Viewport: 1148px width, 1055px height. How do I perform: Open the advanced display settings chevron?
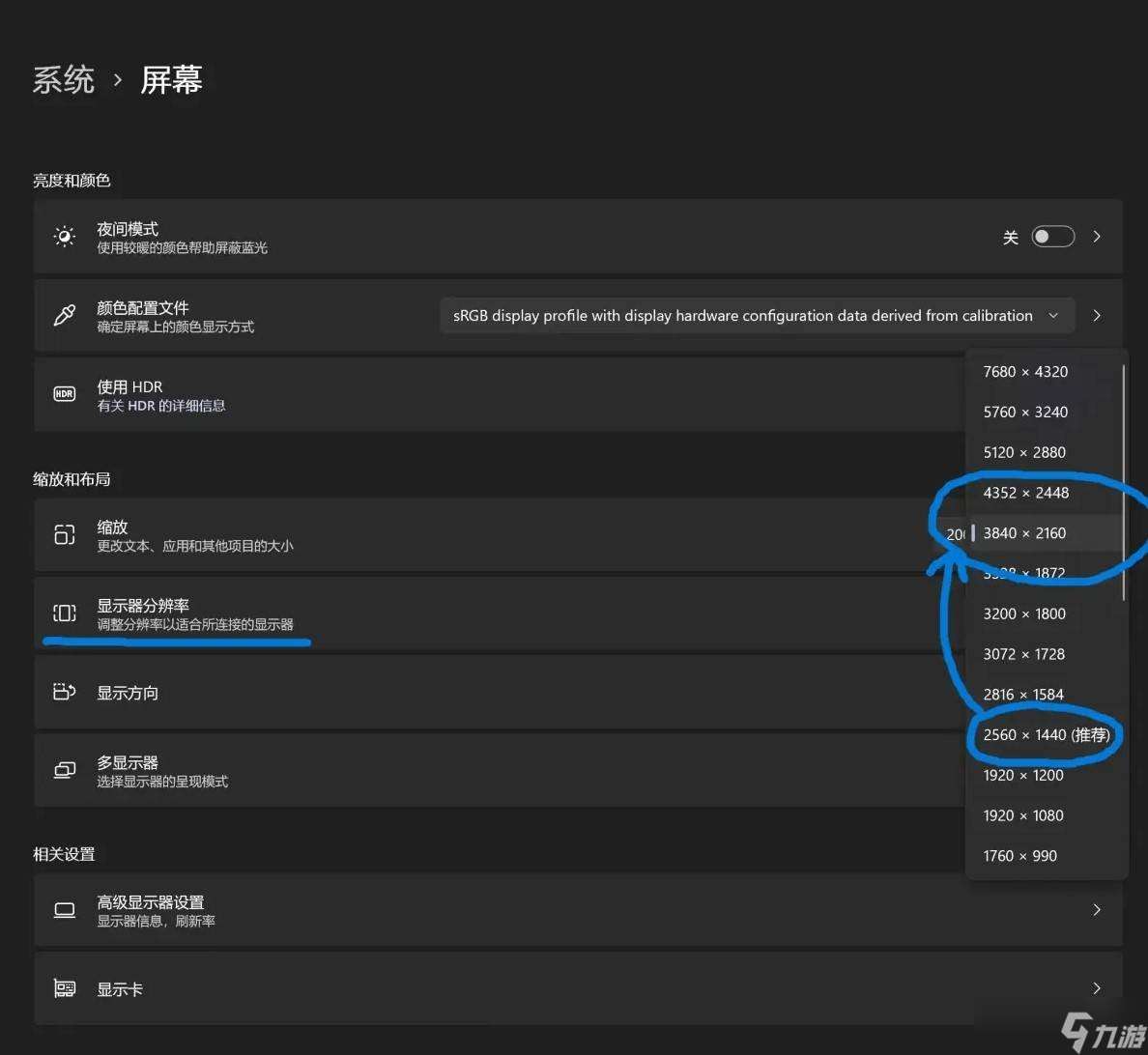[1097, 910]
